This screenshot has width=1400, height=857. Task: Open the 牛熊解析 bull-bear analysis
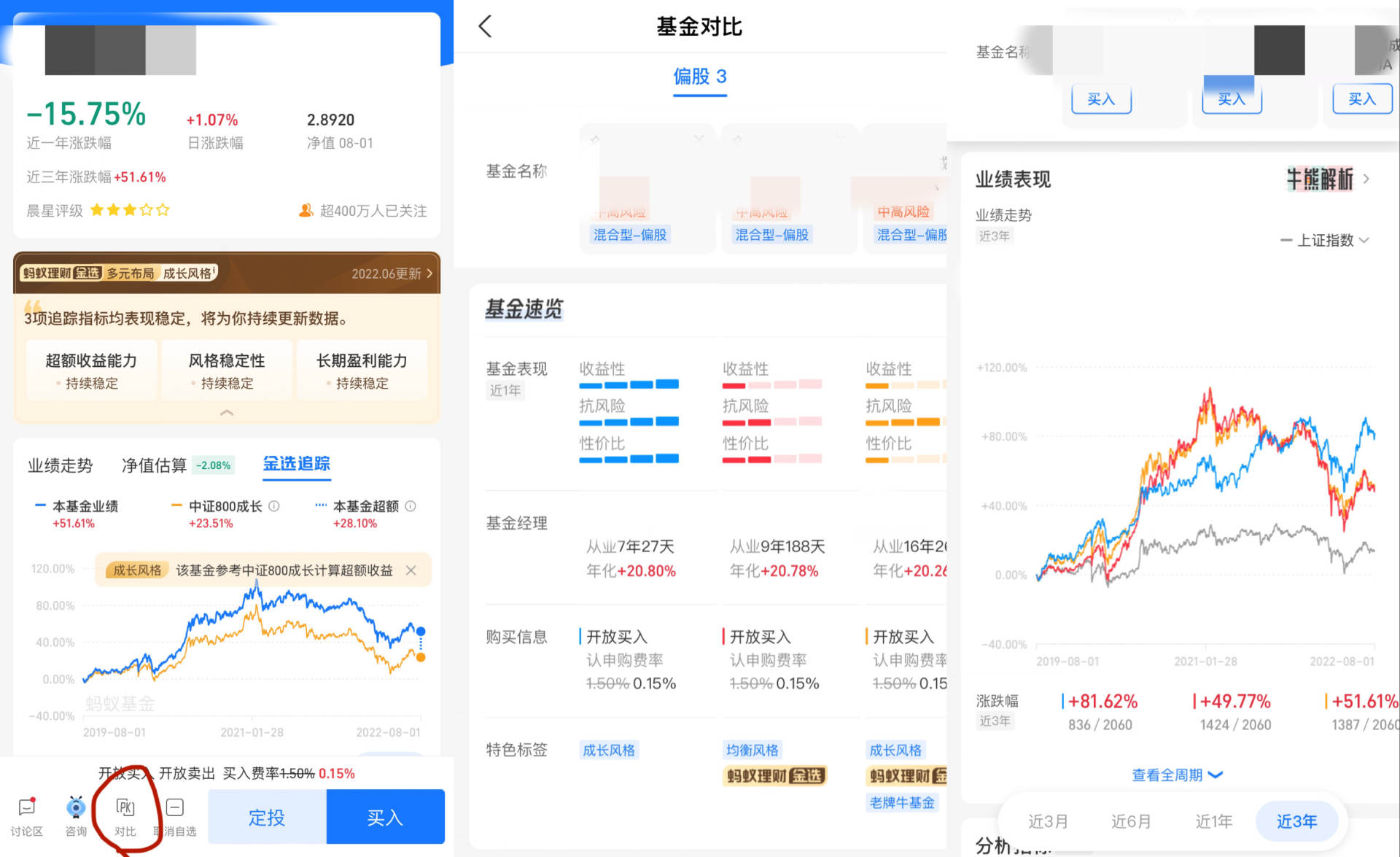[1320, 179]
